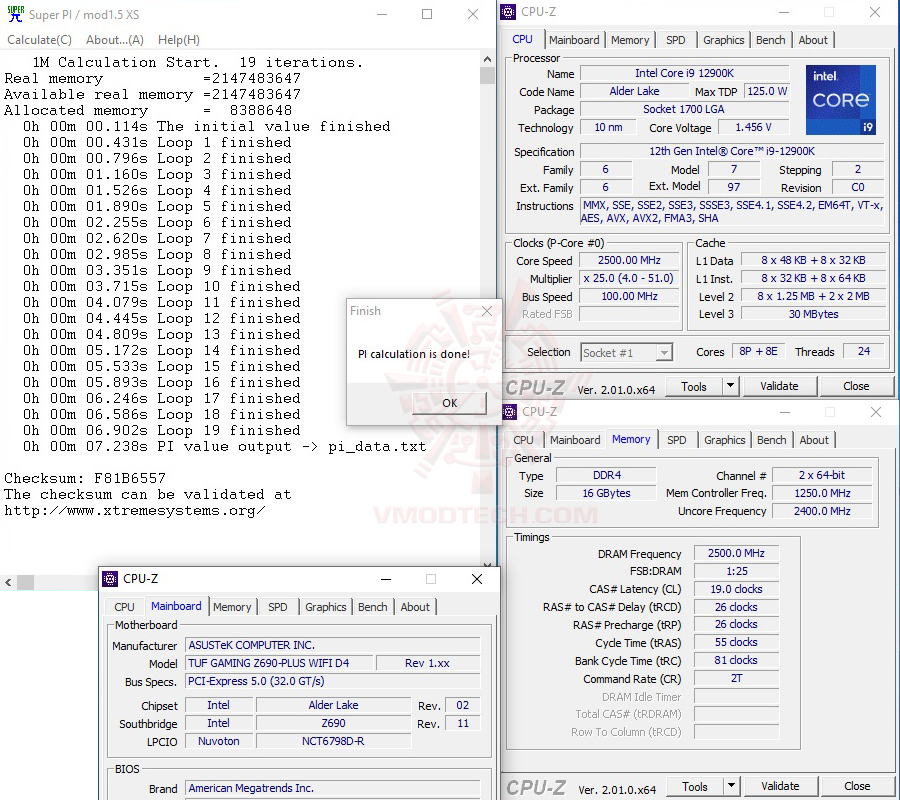Maximize the Super PI window
The width and height of the screenshot is (900, 800).
(426, 14)
